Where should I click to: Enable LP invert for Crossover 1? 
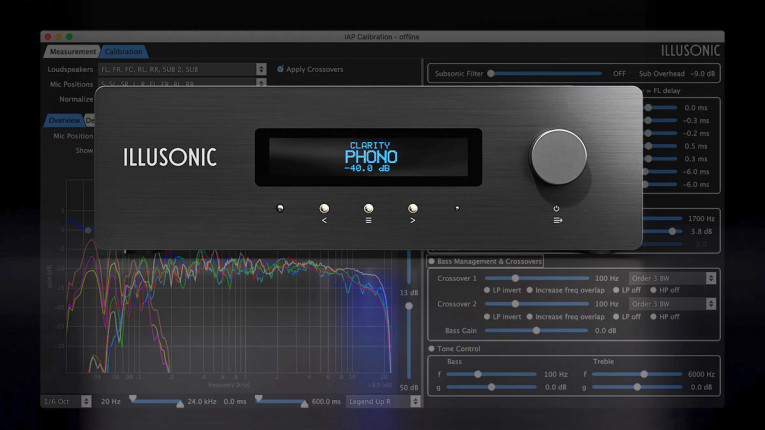[x=487, y=289]
